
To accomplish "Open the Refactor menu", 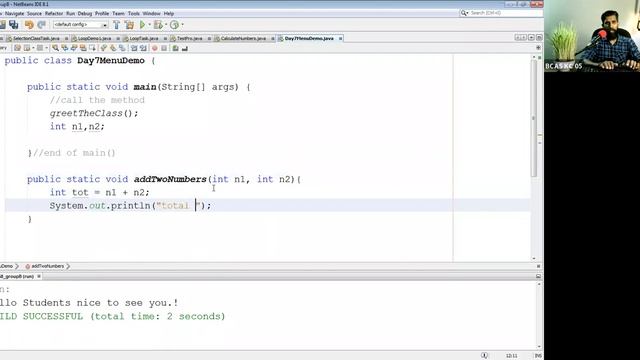I will (x=54, y=13).
